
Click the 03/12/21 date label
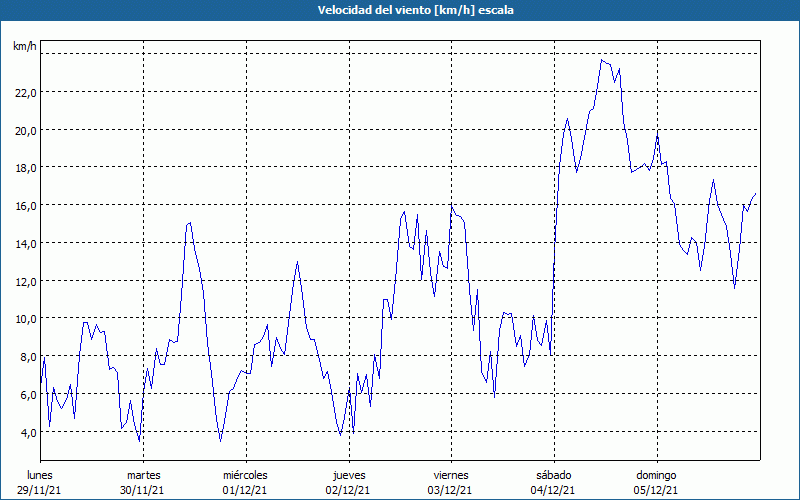click(x=451, y=490)
